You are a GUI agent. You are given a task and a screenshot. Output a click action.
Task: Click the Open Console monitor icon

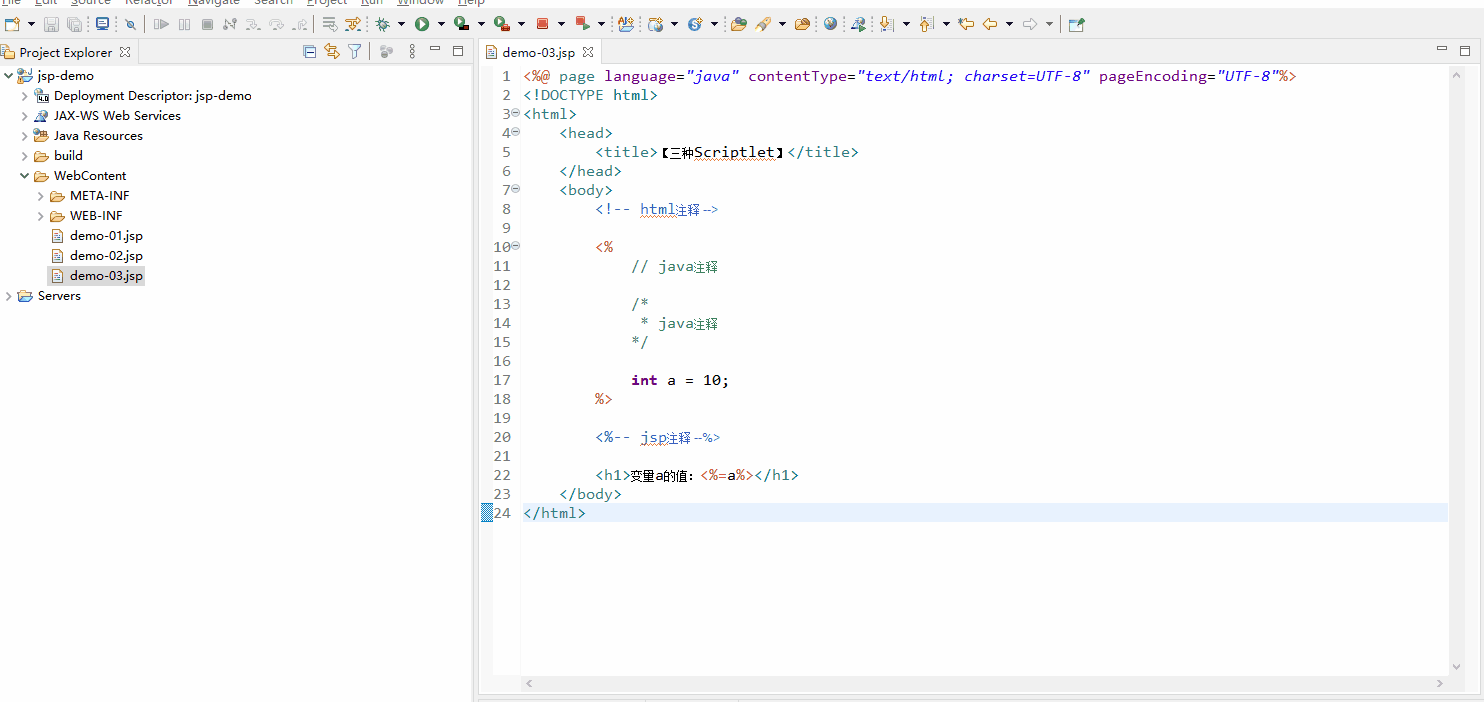[102, 24]
